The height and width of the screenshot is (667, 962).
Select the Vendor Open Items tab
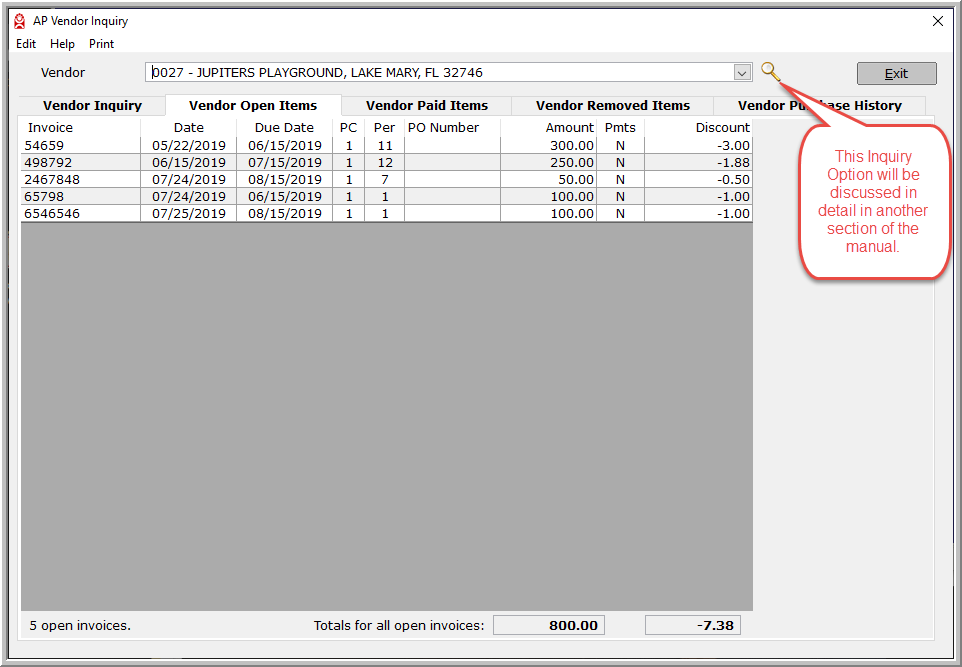tap(253, 106)
